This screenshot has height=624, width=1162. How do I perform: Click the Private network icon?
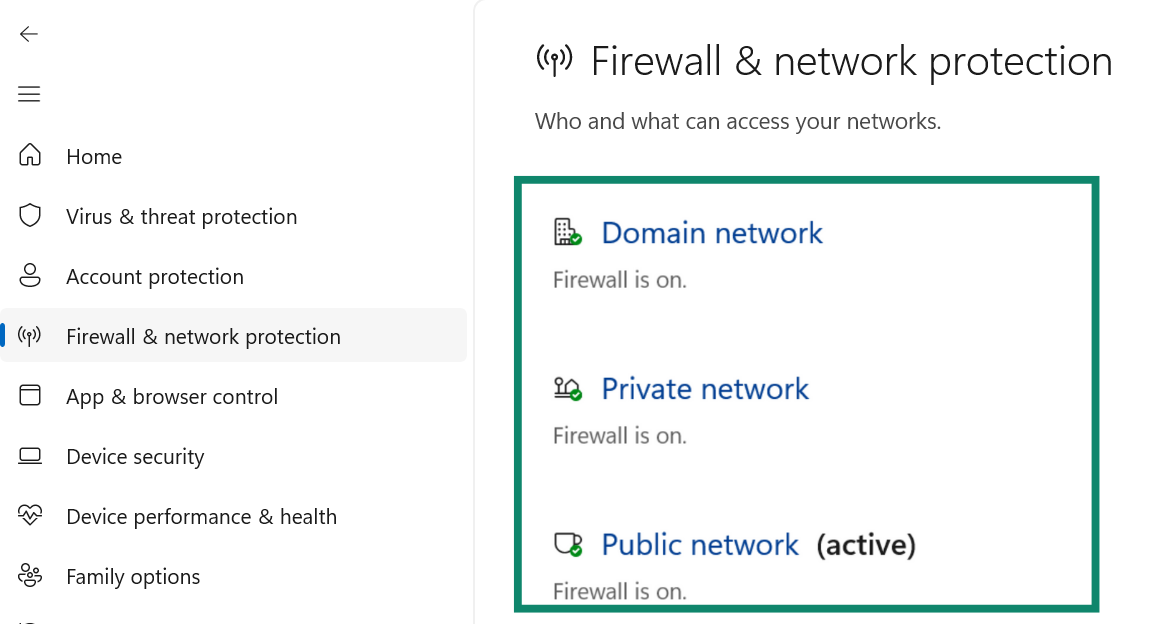(x=566, y=388)
